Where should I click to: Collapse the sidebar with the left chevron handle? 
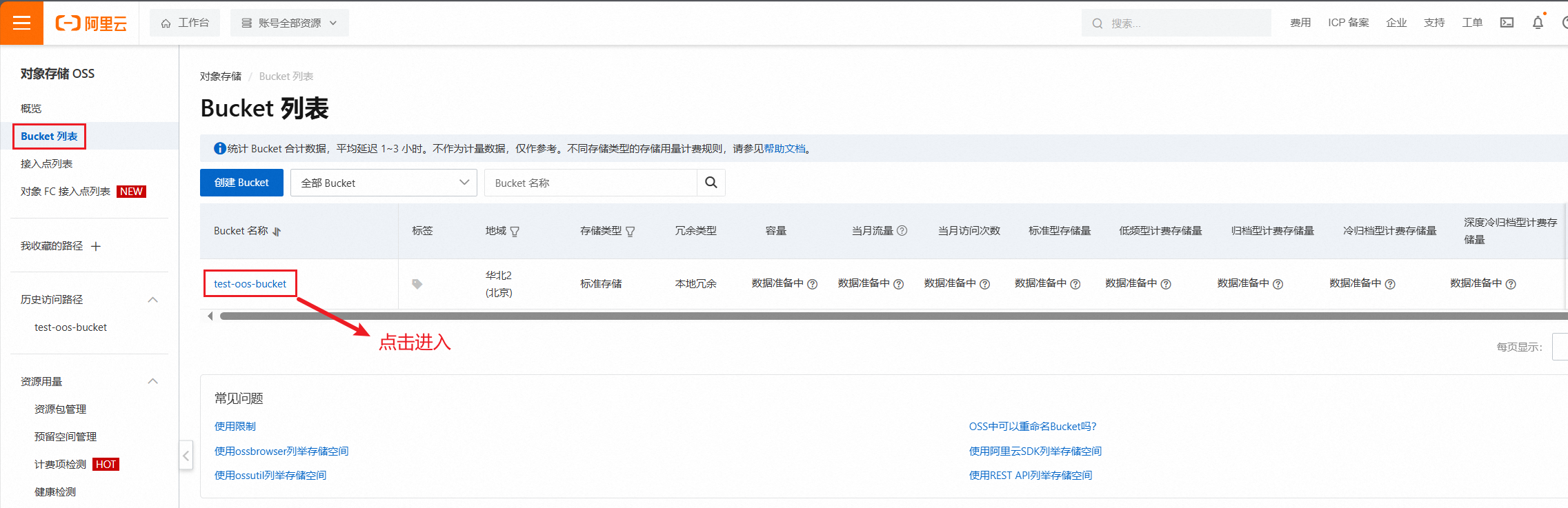pyautogui.click(x=186, y=456)
